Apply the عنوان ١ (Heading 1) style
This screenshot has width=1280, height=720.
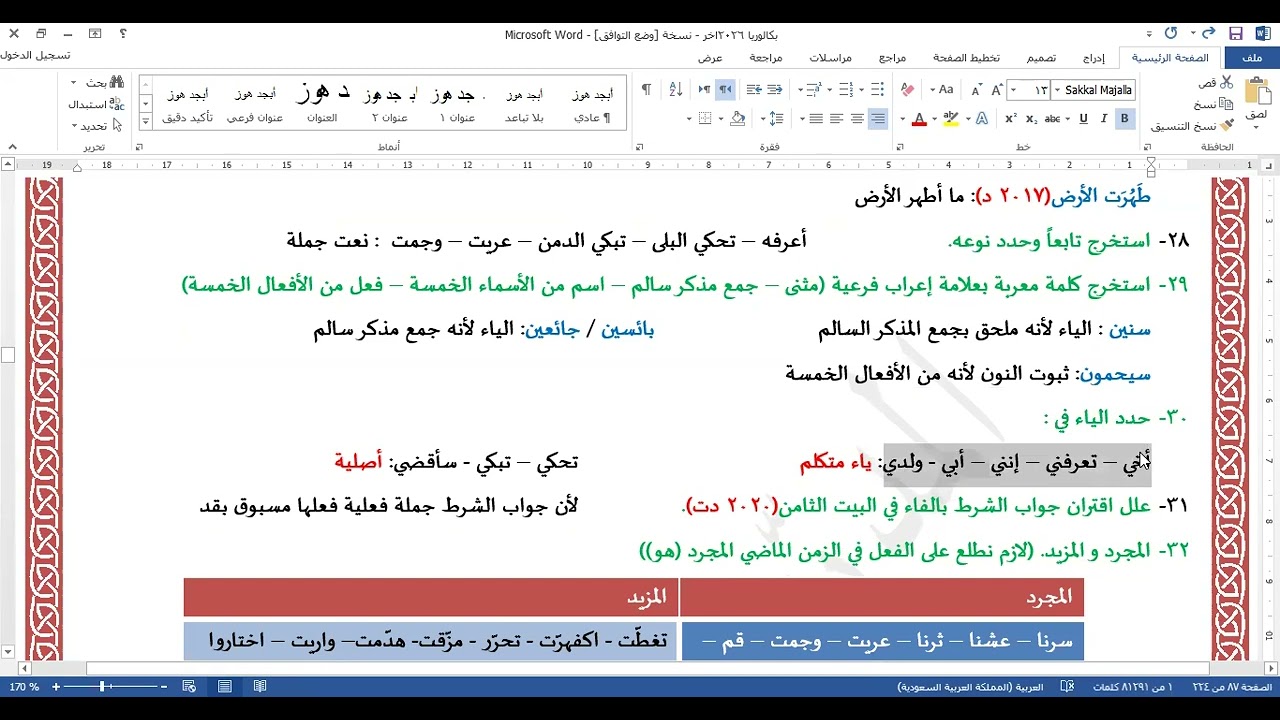[x=456, y=103]
